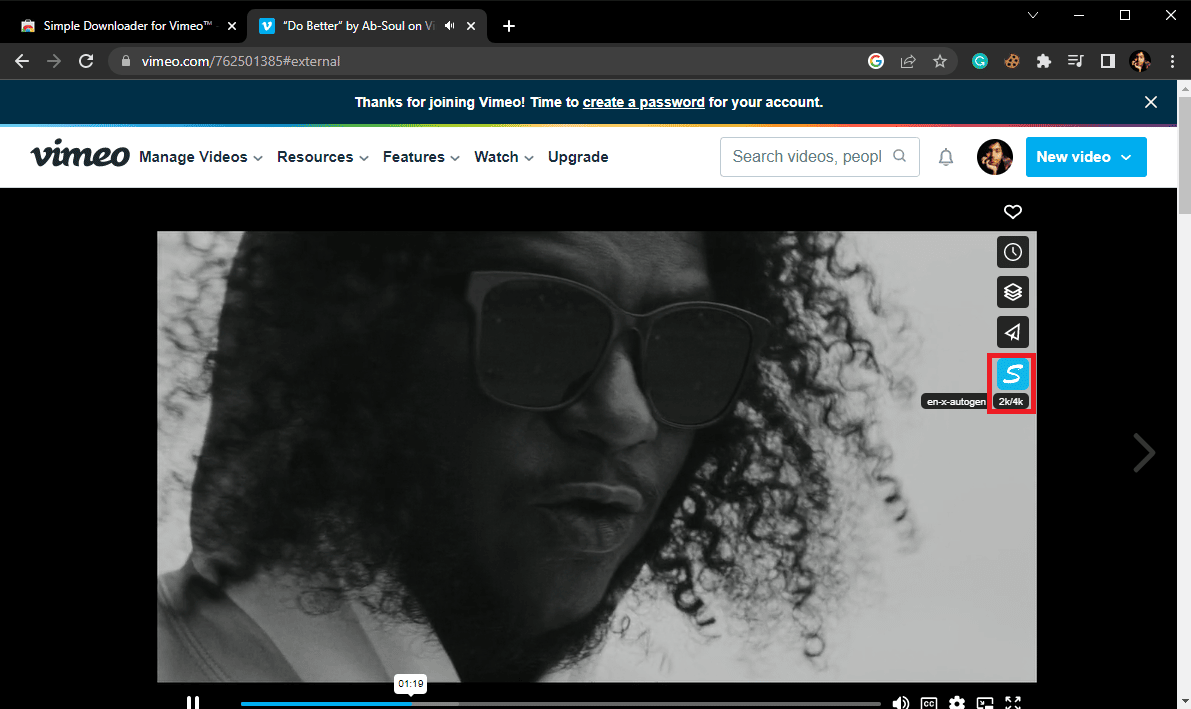Bookmark this page with the star

click(x=940, y=62)
